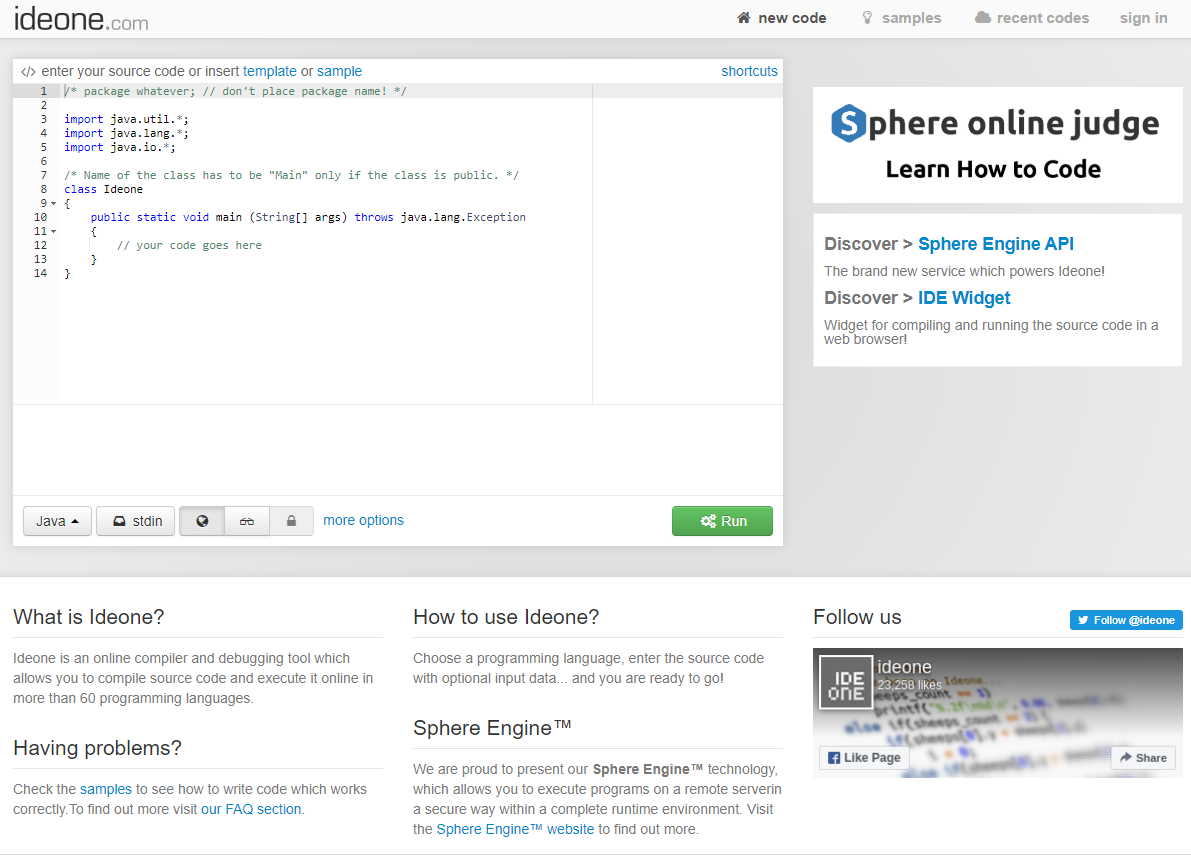Click the more options link
This screenshot has height=855, width=1191.
click(363, 520)
